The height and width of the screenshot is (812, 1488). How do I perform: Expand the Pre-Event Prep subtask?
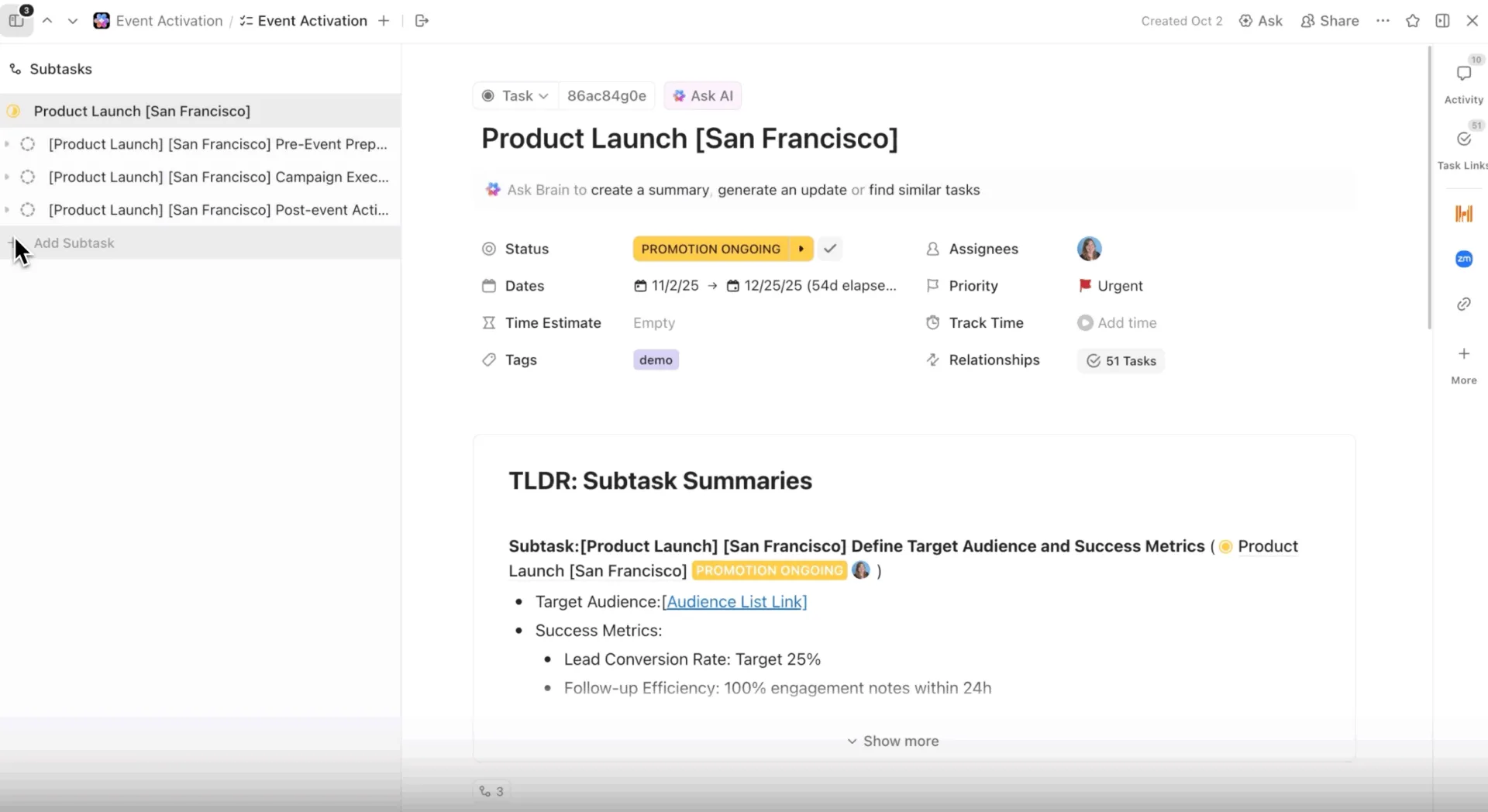(7, 144)
